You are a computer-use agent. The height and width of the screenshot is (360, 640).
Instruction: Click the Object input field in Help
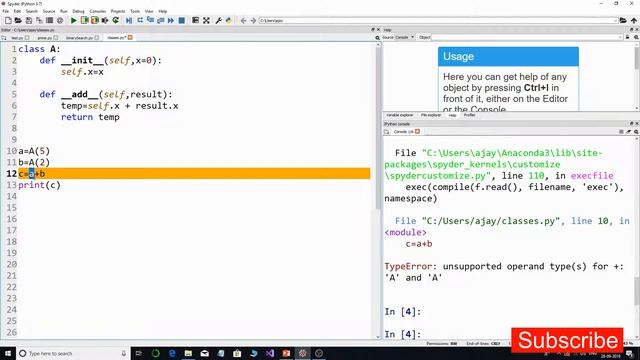coord(527,37)
